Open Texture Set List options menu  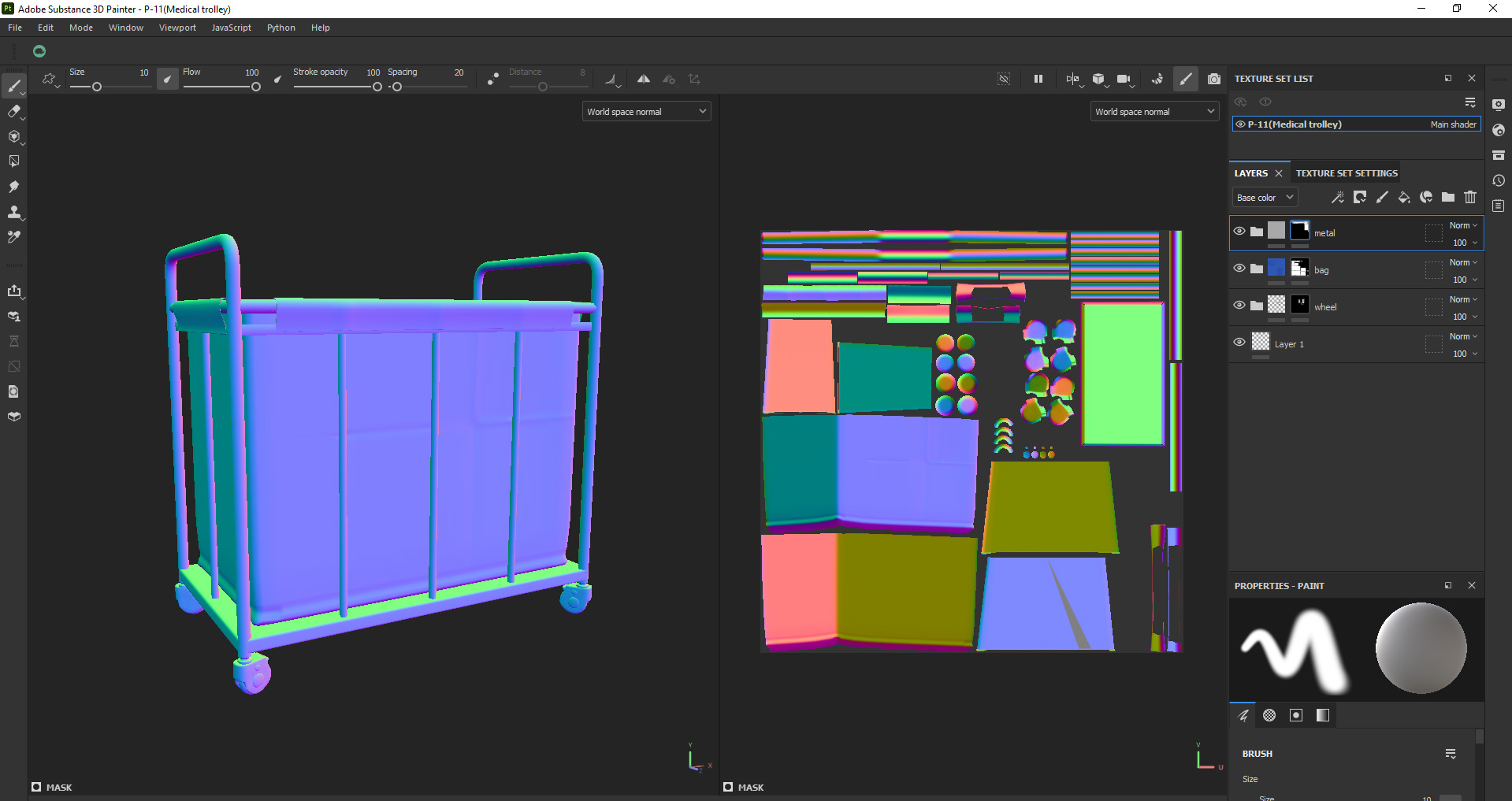1470,102
